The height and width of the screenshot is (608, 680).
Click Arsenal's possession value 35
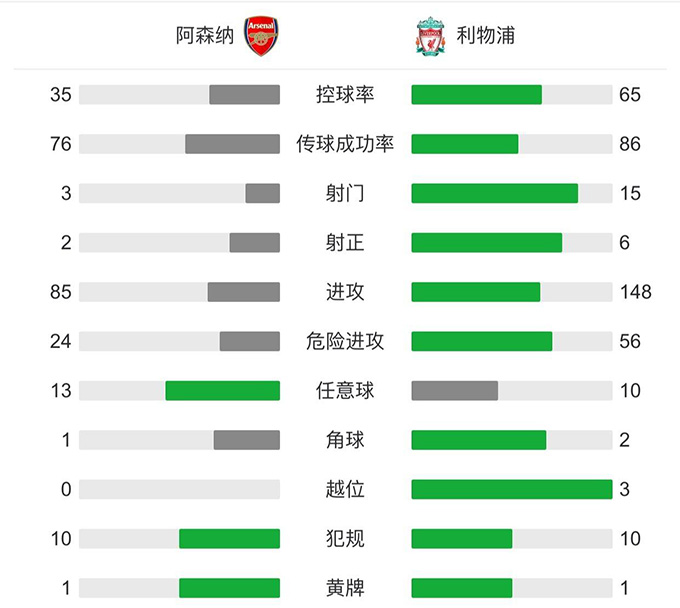point(61,95)
